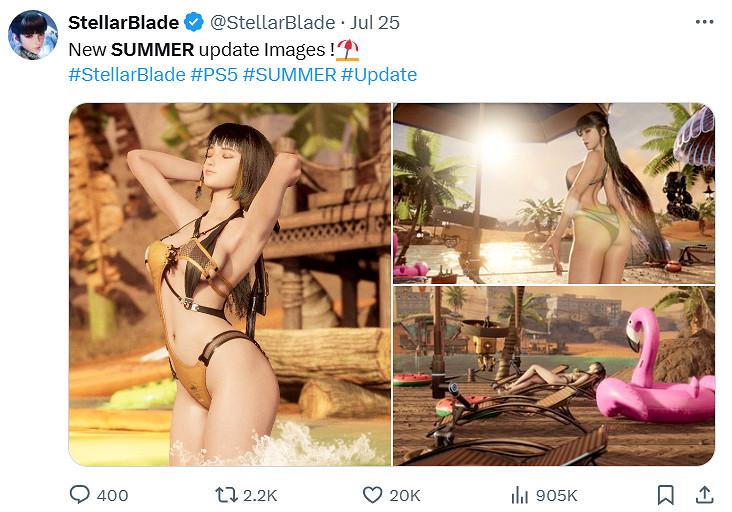The width and height of the screenshot is (732, 512).
Task: View analytics bar chart icon
Action: 520,495
